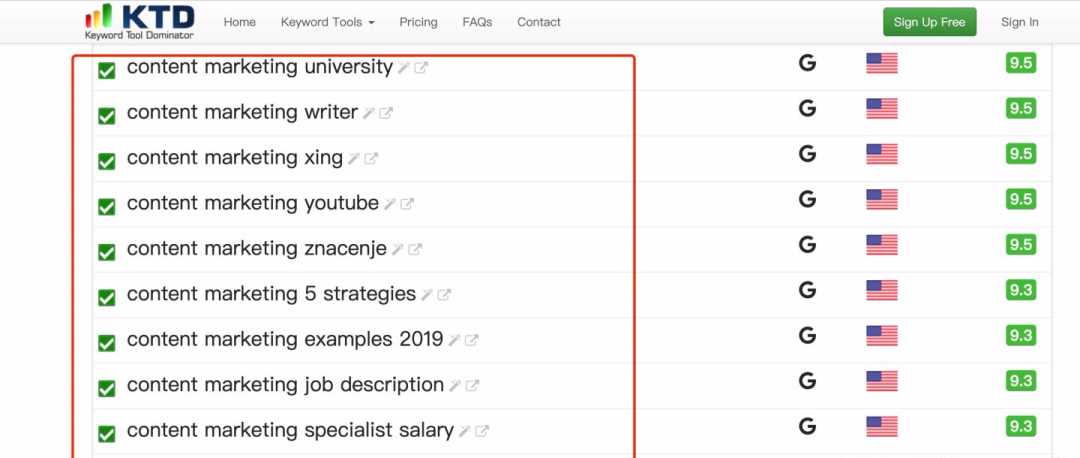Click US flag in '5 strategies' row
This screenshot has width=1080, height=458.
click(881, 290)
